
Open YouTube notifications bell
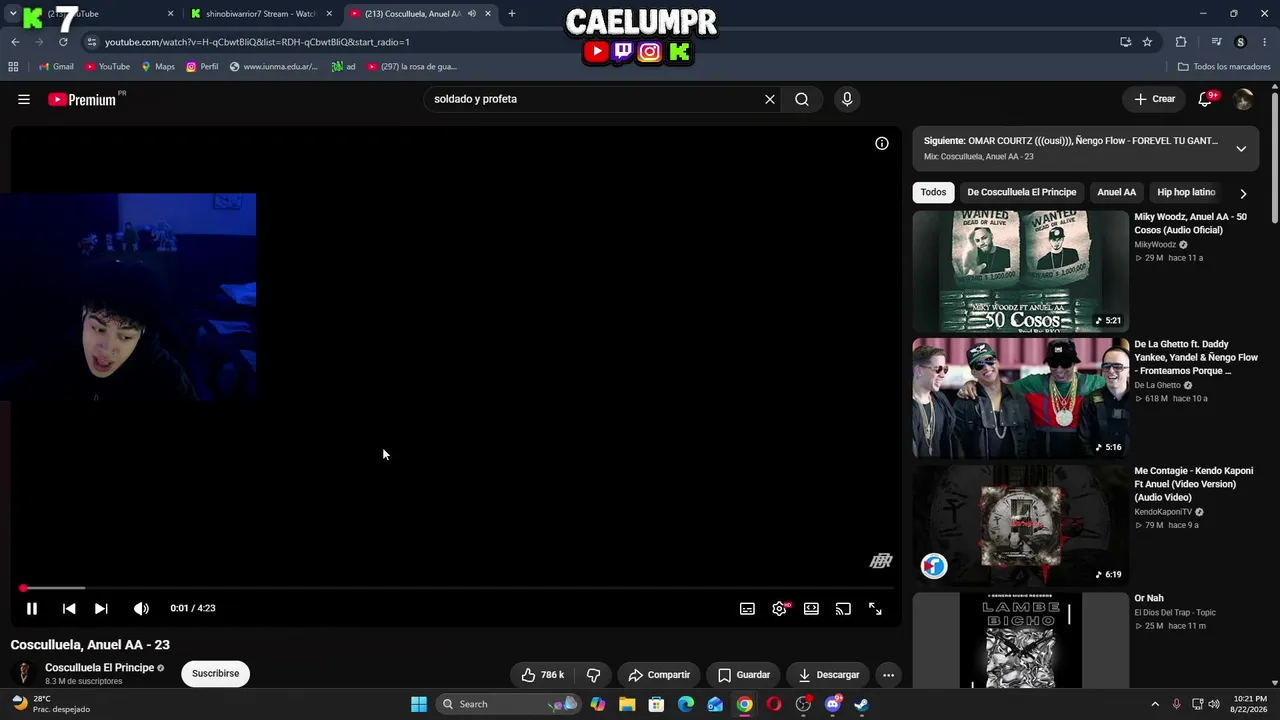coord(1205,99)
